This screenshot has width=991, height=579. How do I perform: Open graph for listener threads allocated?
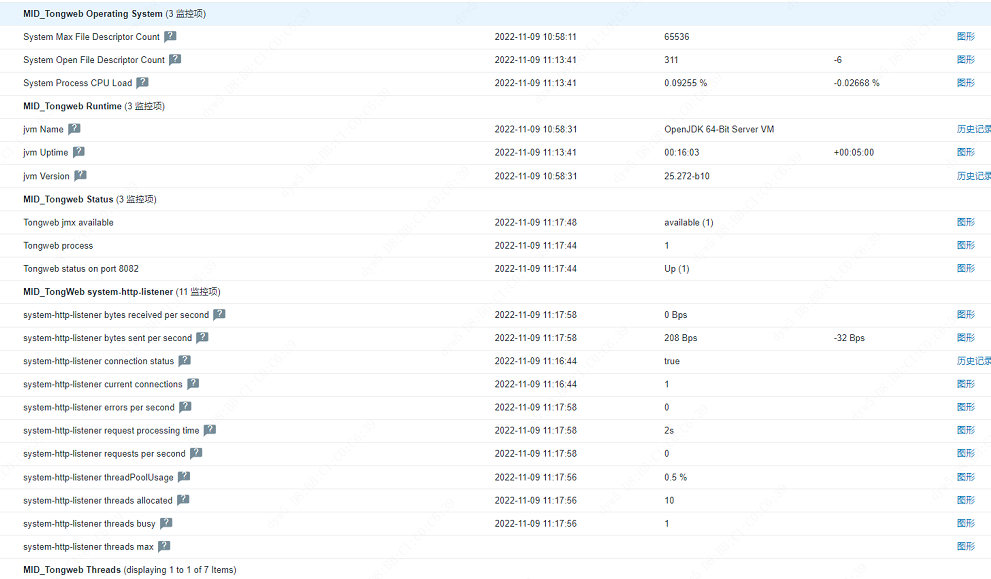pyautogui.click(x=966, y=500)
